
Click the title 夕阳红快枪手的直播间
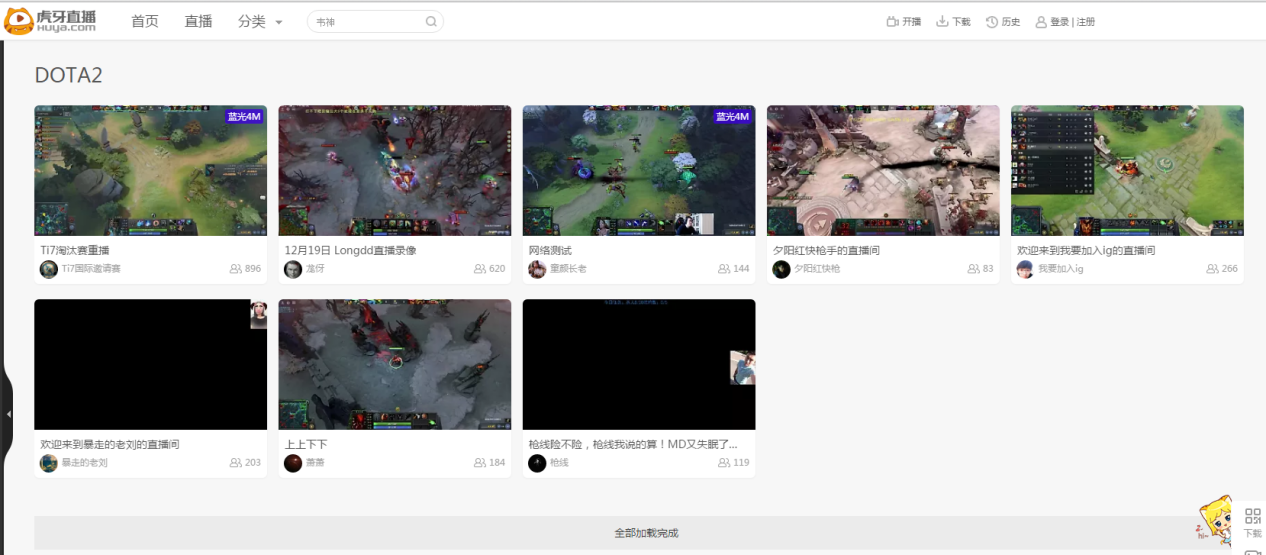826,250
